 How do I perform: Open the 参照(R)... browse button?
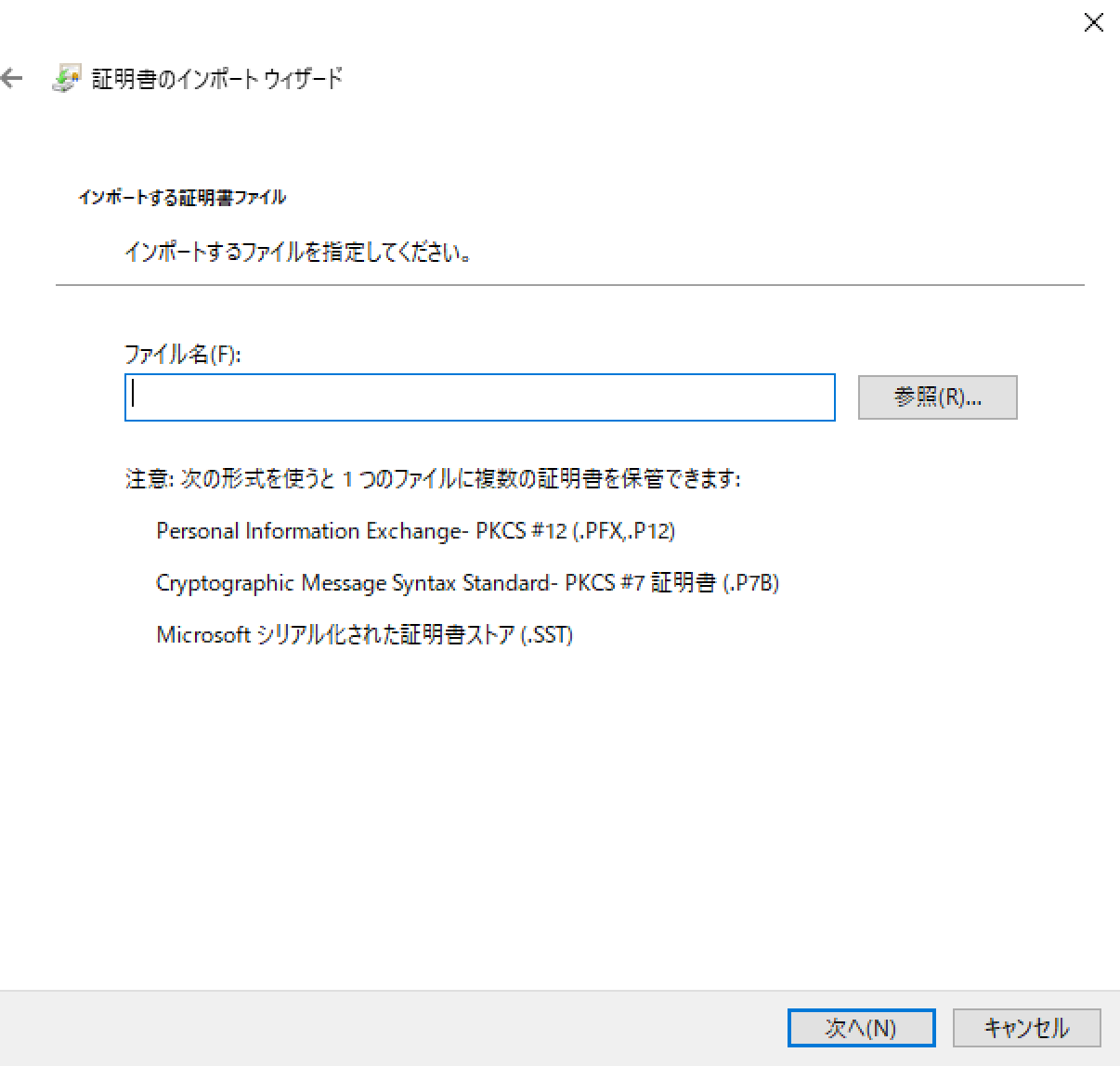pos(937,397)
